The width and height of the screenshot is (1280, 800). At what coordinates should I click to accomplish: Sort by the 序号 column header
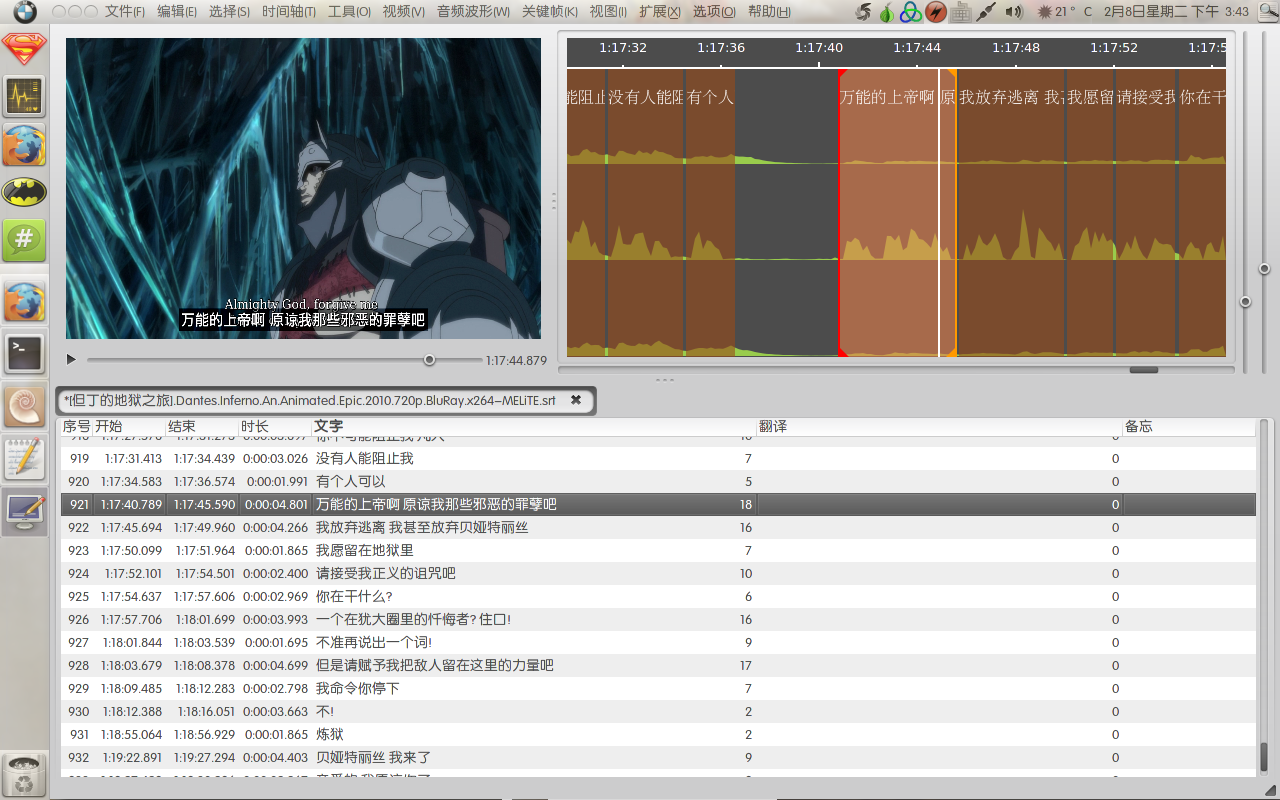76,427
